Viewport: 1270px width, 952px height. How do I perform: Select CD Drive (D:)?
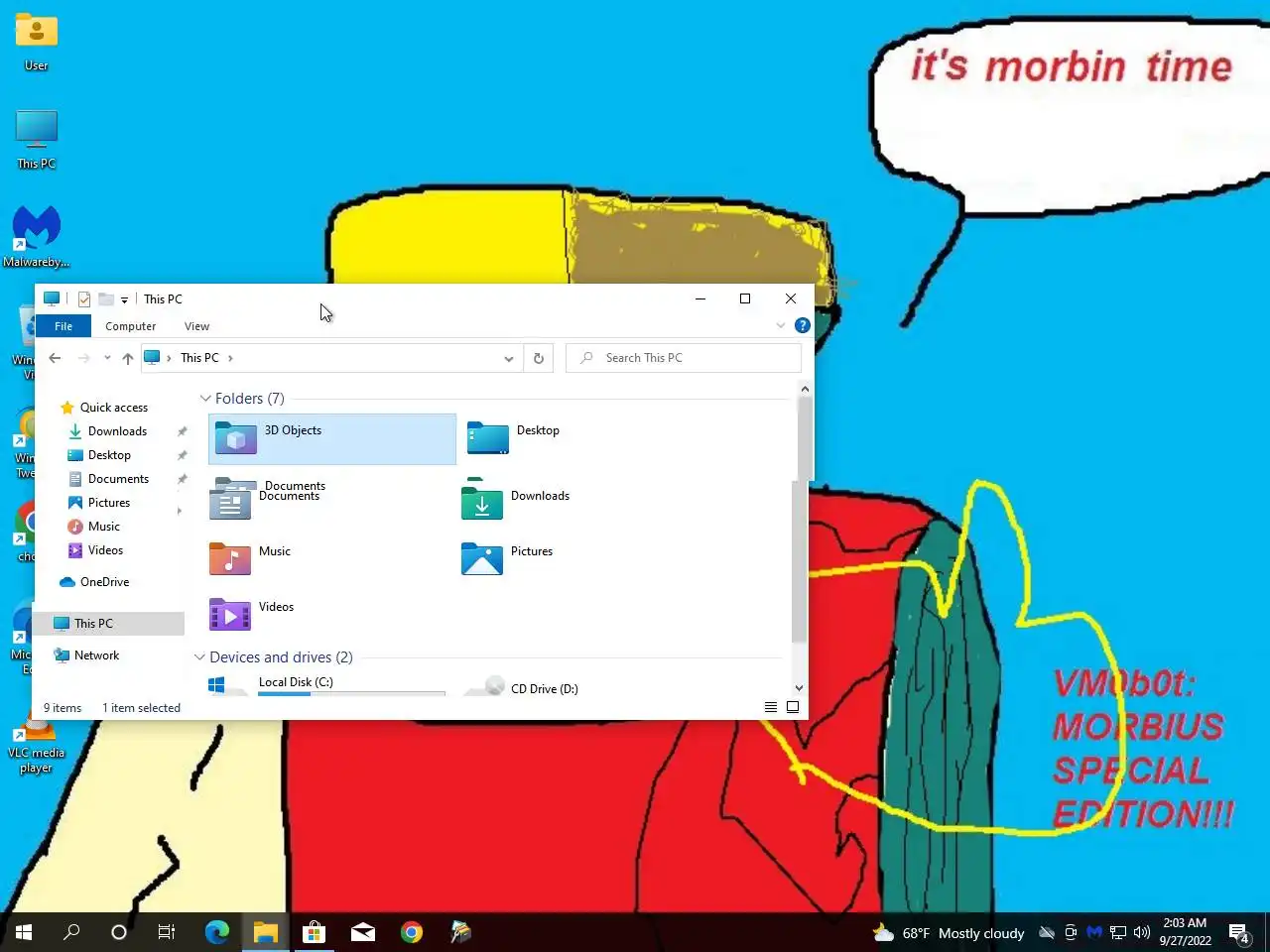tap(521, 687)
